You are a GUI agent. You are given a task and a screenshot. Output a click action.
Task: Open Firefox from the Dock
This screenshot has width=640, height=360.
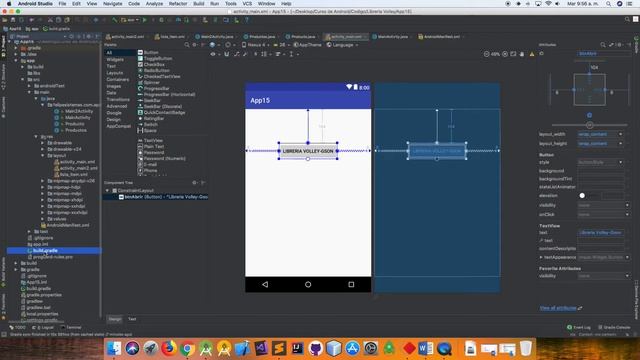[x=168, y=349]
